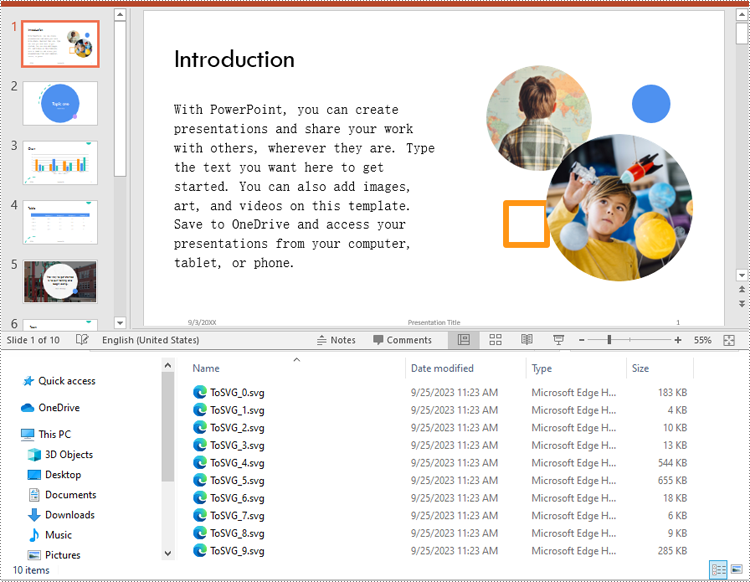The width and height of the screenshot is (750, 582).
Task: Select This PC in Explorer sidebar
Action: (x=46, y=434)
